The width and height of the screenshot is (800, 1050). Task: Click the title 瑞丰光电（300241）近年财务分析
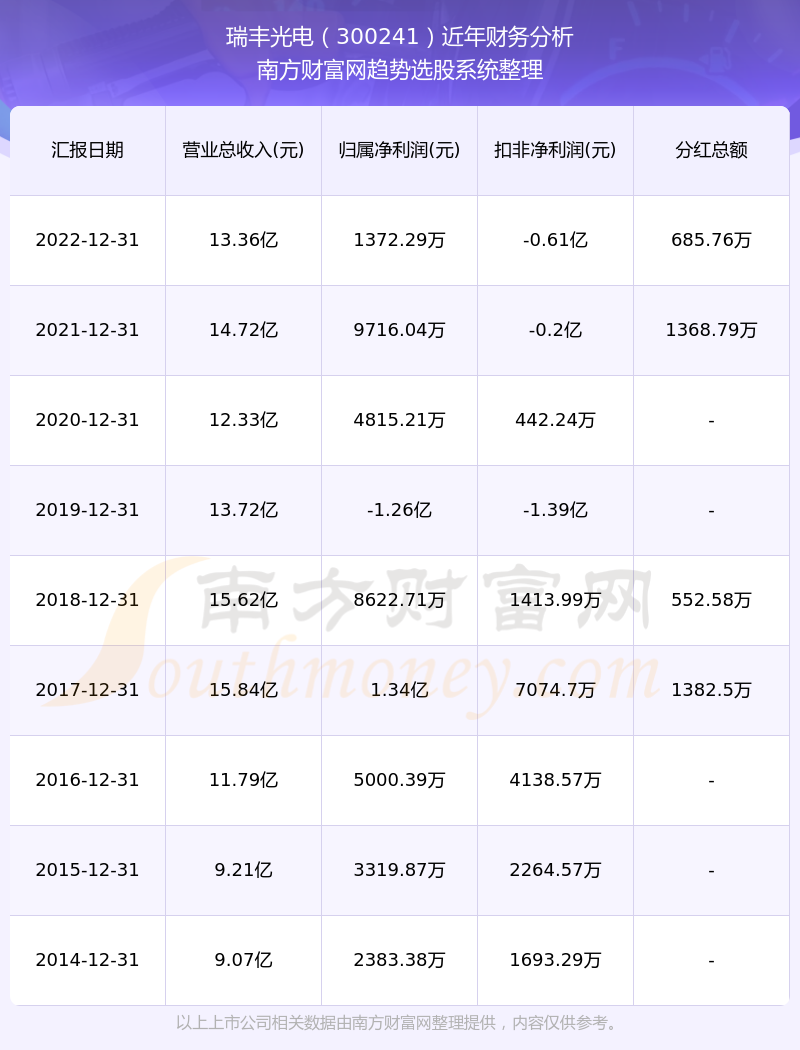tap(400, 37)
